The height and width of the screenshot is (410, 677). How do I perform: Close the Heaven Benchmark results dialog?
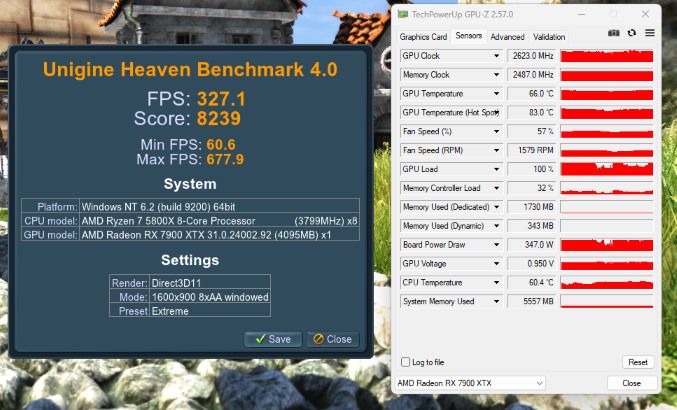pyautogui.click(x=332, y=339)
